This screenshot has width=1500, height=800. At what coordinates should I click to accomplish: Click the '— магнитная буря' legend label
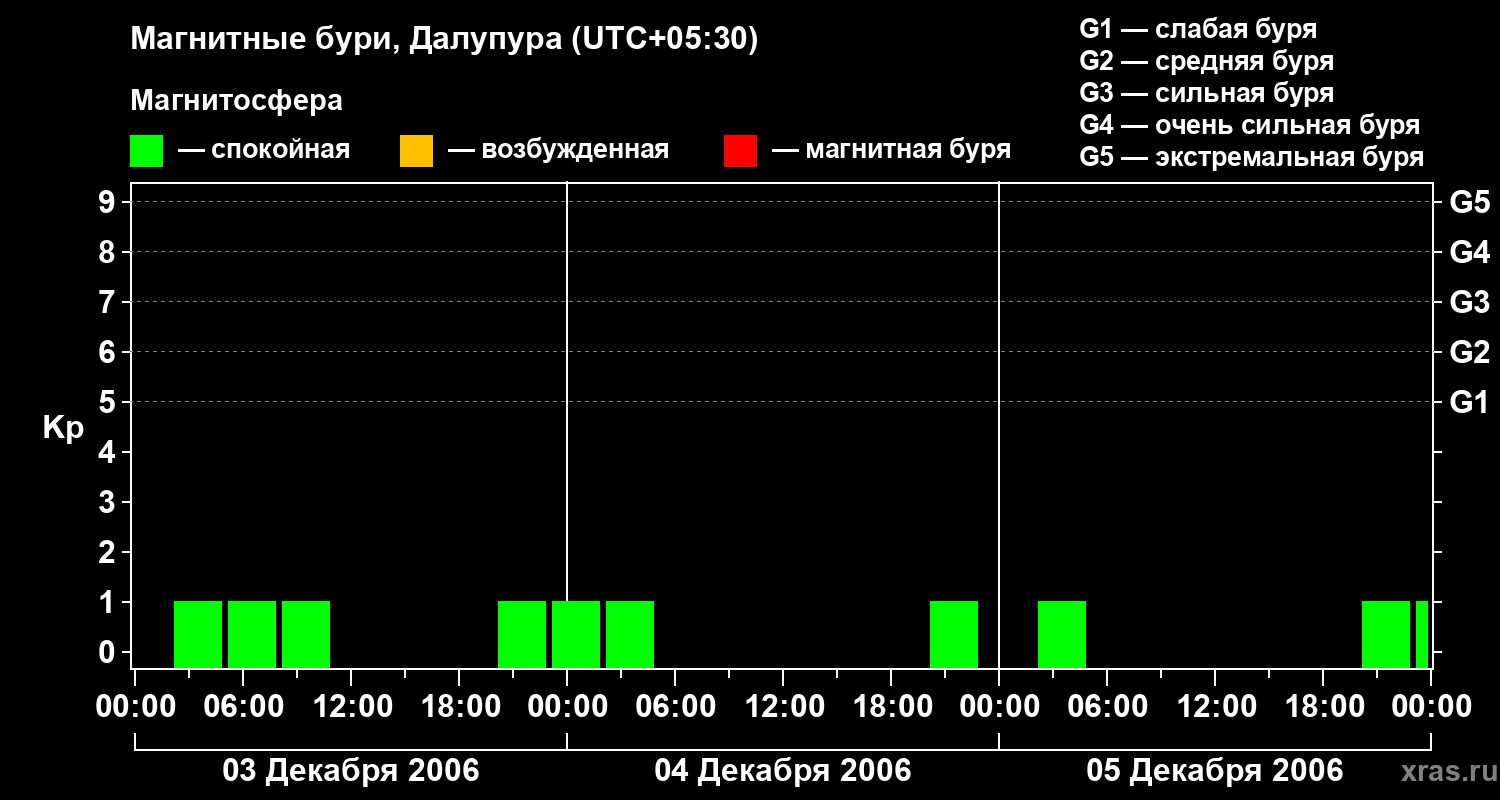point(891,150)
